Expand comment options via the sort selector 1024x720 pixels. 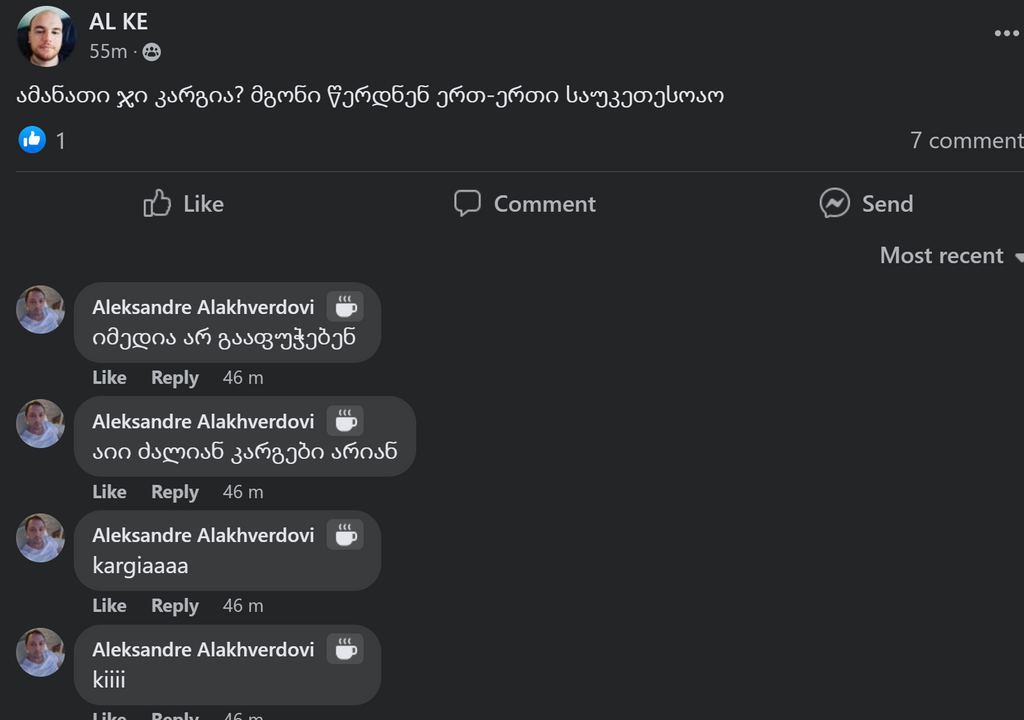tap(941, 256)
